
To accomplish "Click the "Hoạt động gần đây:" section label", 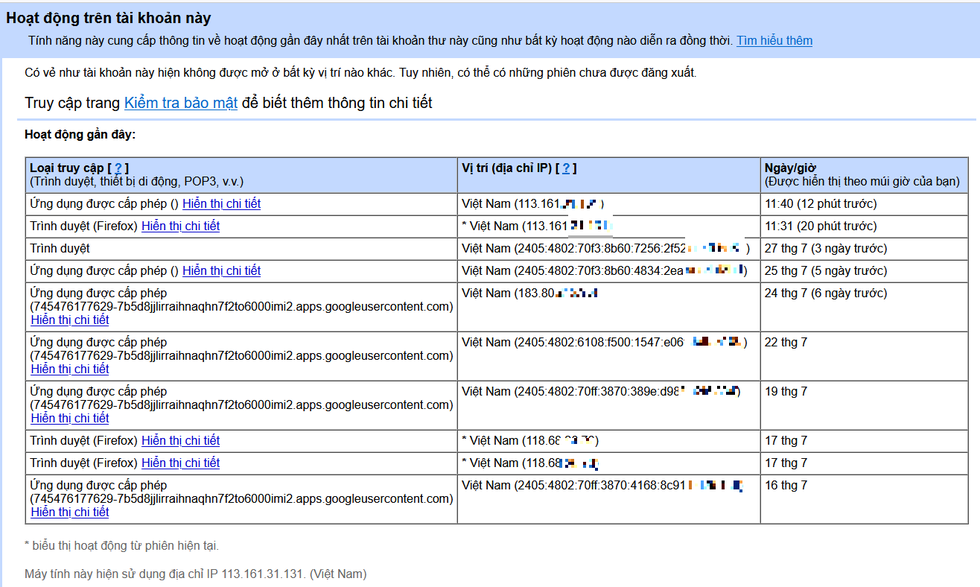I will [80, 134].
